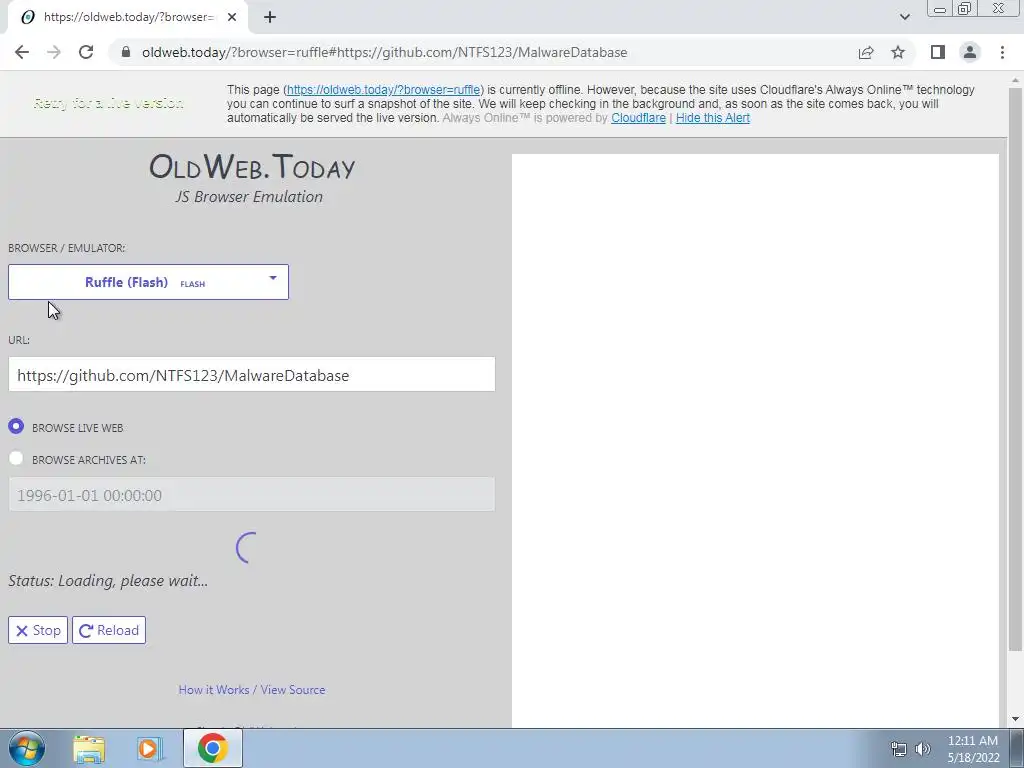Image resolution: width=1024 pixels, height=768 pixels.
Task: Click Hide this Alert
Action: [x=712, y=118]
